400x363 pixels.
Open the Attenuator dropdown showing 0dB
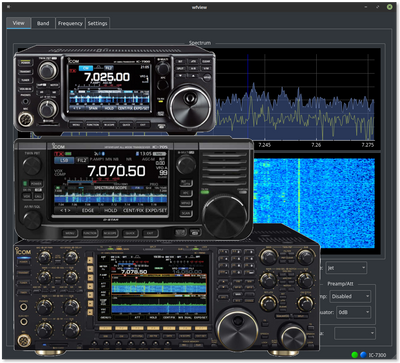(x=353, y=312)
